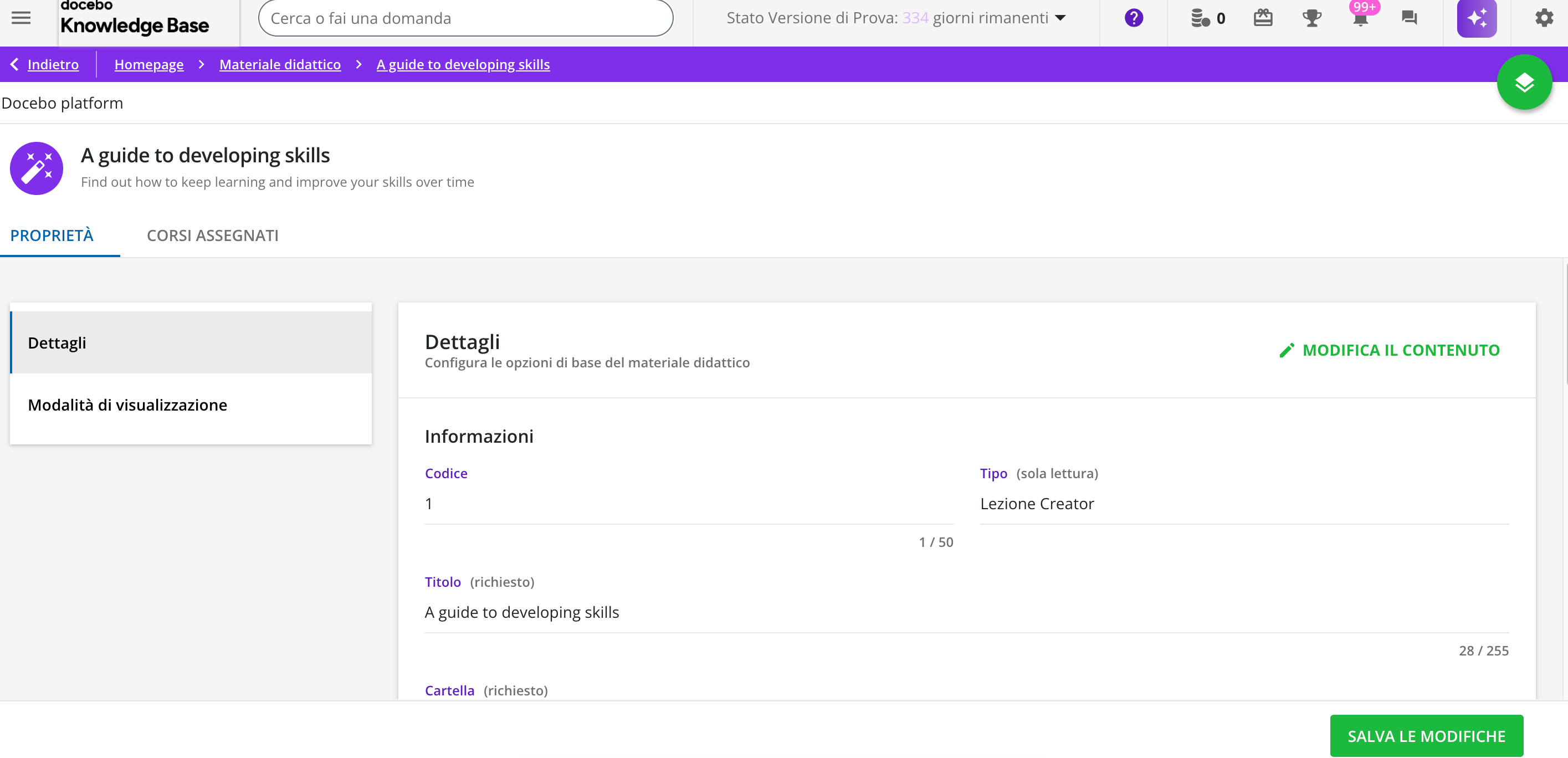The image size is (1568, 758).
Task: Open the notifications bell with 99+ badge
Action: pyautogui.click(x=1360, y=19)
